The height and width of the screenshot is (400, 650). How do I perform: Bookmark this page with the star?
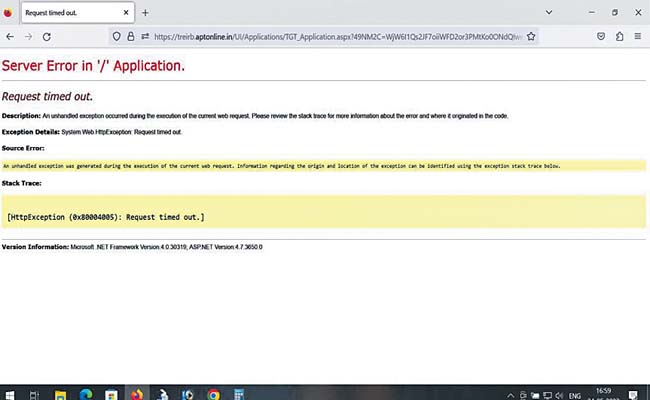pos(531,36)
